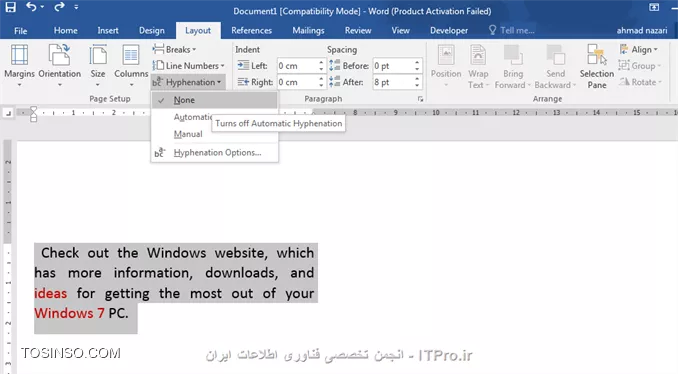
Task: Click the word 'website,' in the document
Action: pyautogui.click(x=241, y=253)
